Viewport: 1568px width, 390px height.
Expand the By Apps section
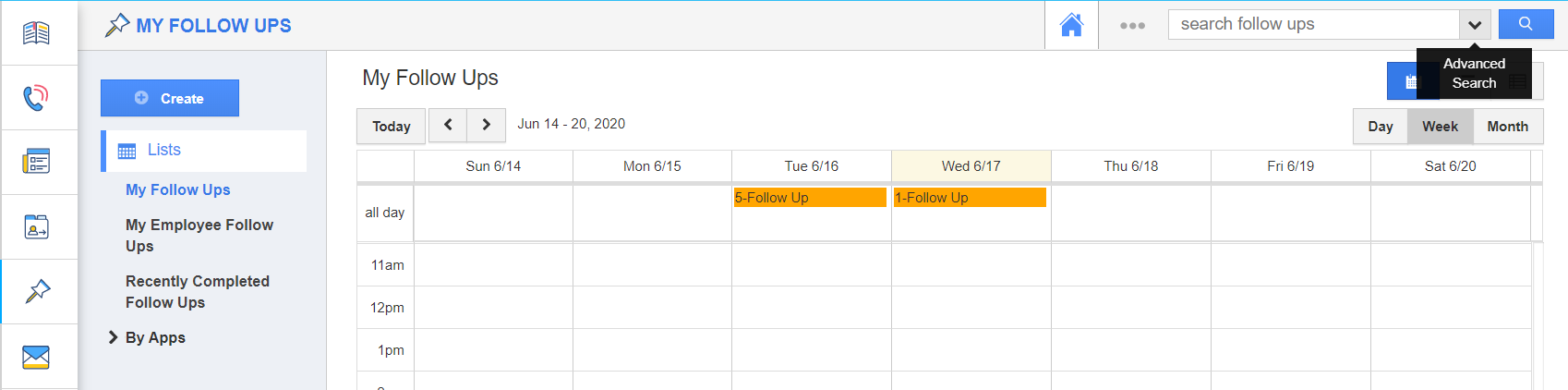(114, 337)
